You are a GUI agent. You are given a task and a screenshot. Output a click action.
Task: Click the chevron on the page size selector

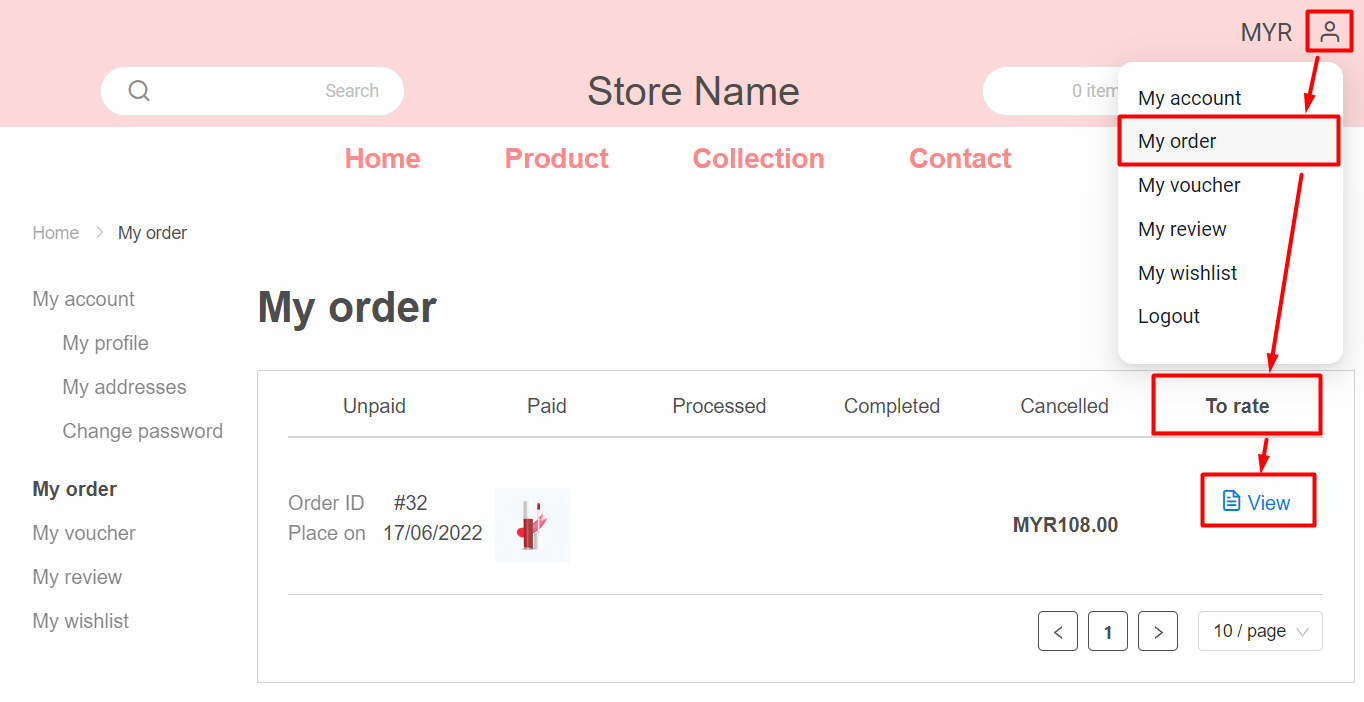[1302, 631]
